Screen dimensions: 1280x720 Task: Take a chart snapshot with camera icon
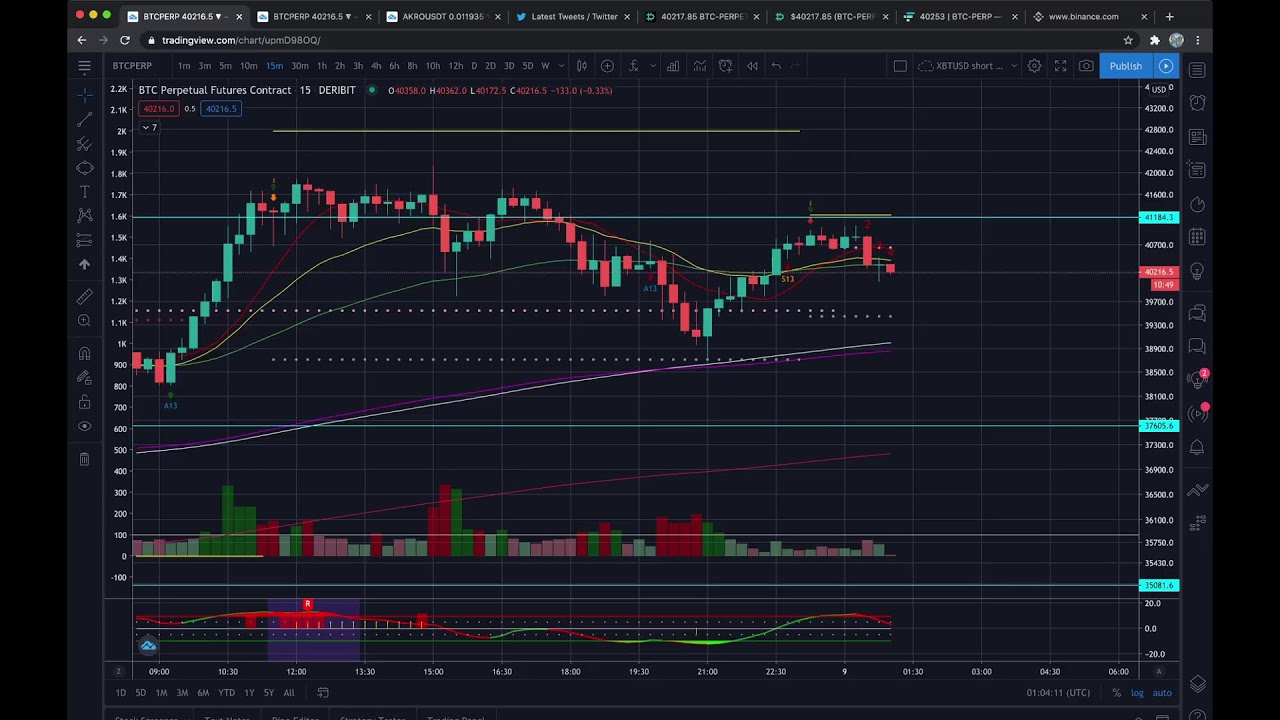pos(1086,66)
